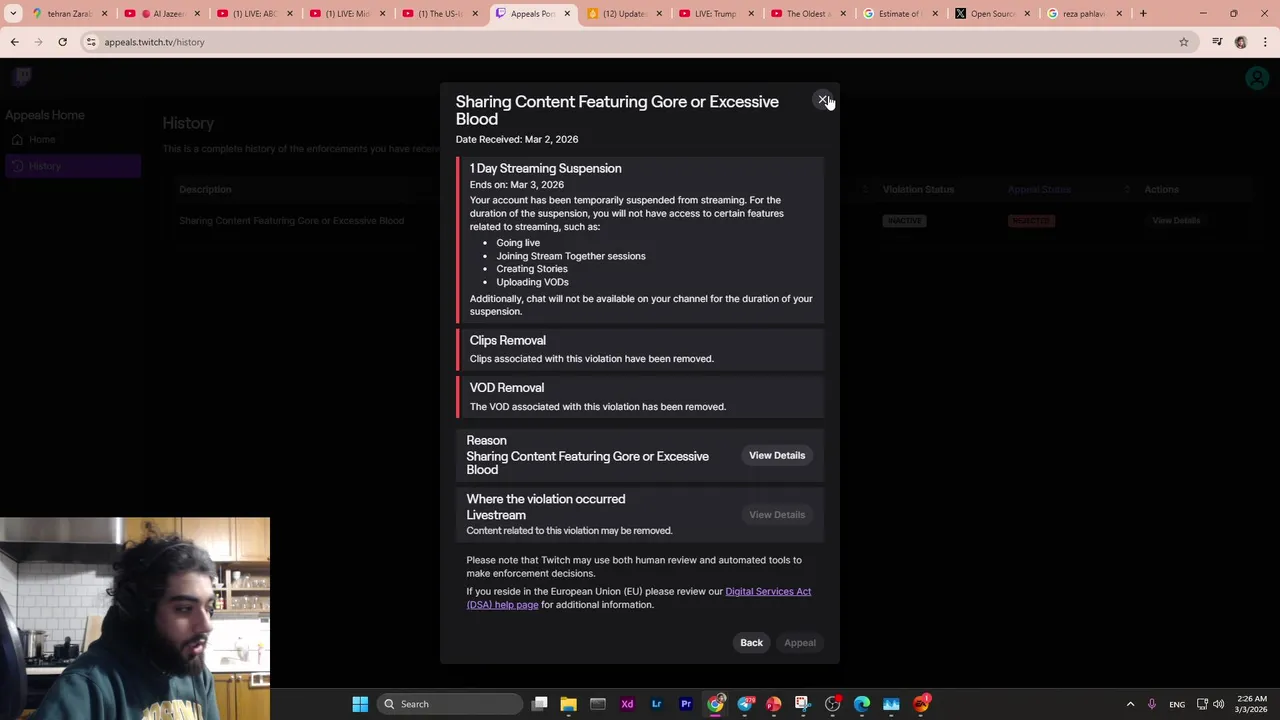This screenshot has width=1280, height=720.
Task: Open a new browser tab
Action: coord(1143,13)
